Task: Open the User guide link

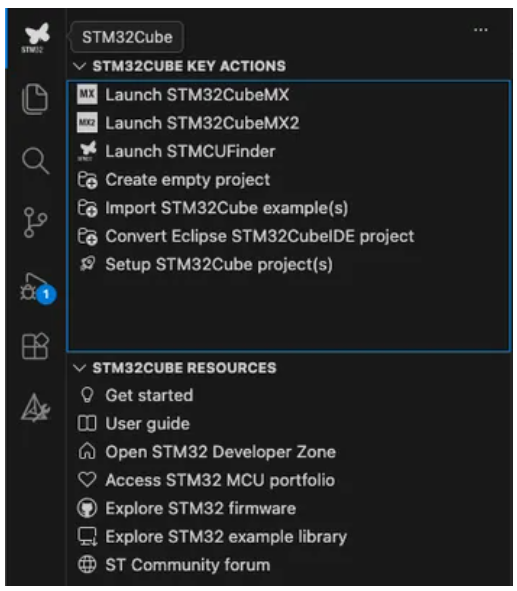Action: coord(147,424)
